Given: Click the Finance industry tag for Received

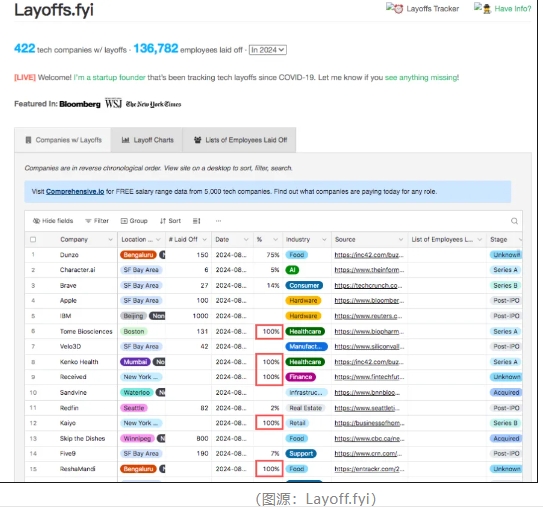Looking at the screenshot, I should tap(301, 377).
